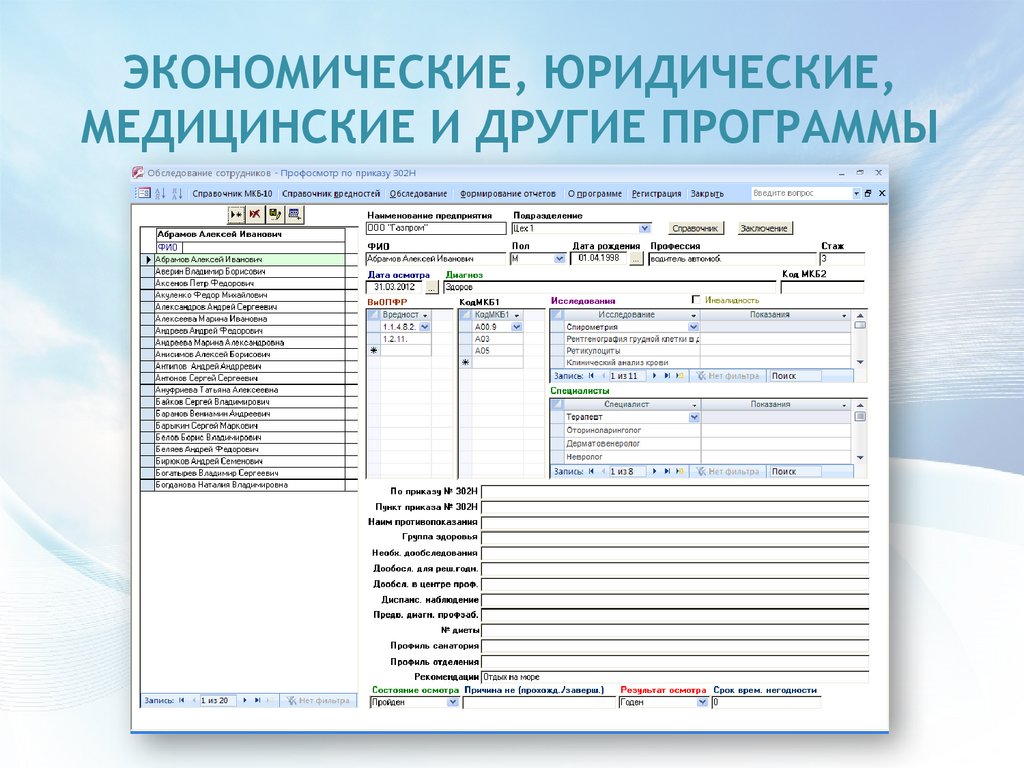Open the Справочник МКБ-10 menu
Screen dimensions: 1024x768
(232, 194)
